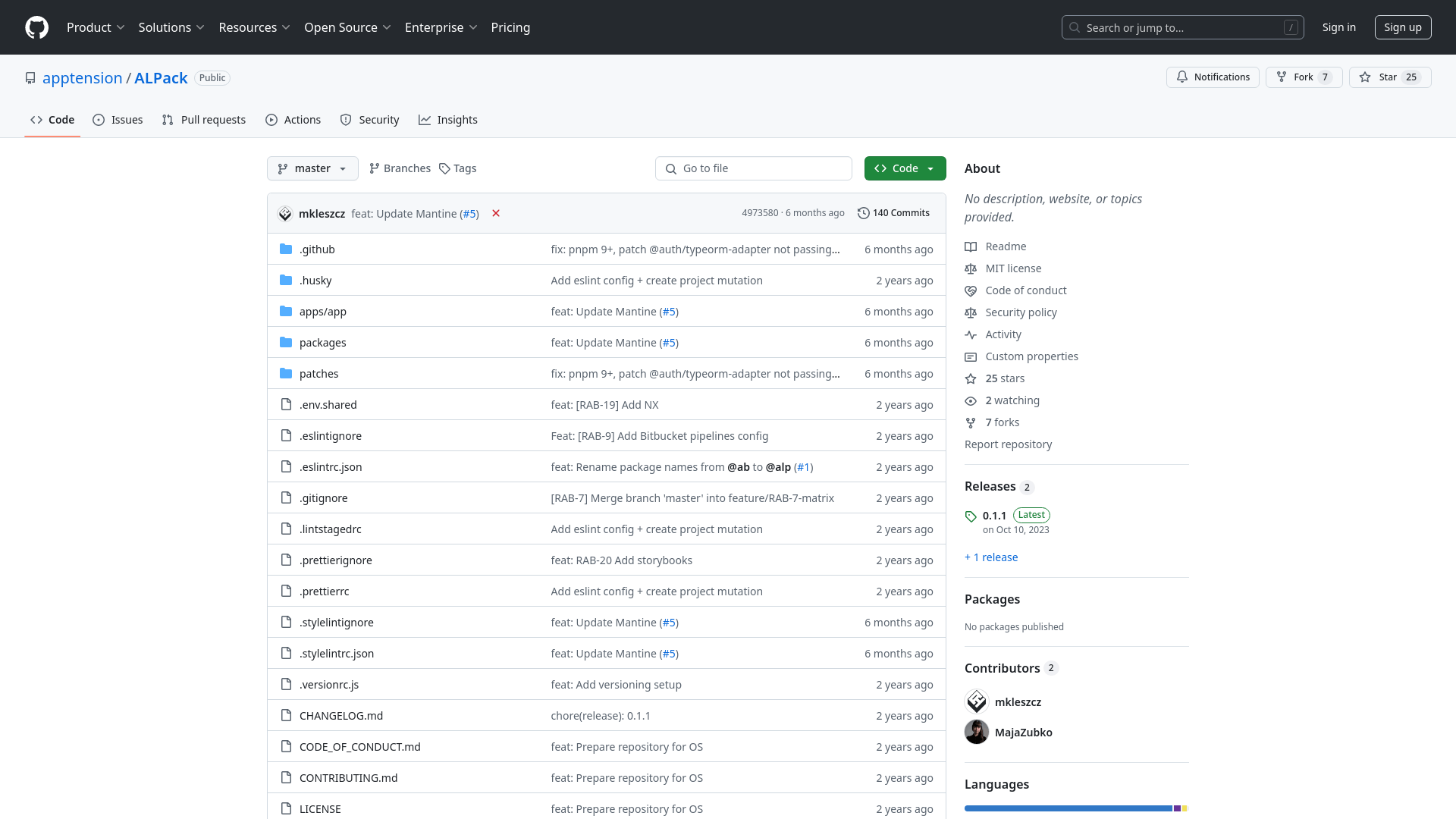Click the GitHub logo icon
The width and height of the screenshot is (1456, 819).
pos(36,27)
